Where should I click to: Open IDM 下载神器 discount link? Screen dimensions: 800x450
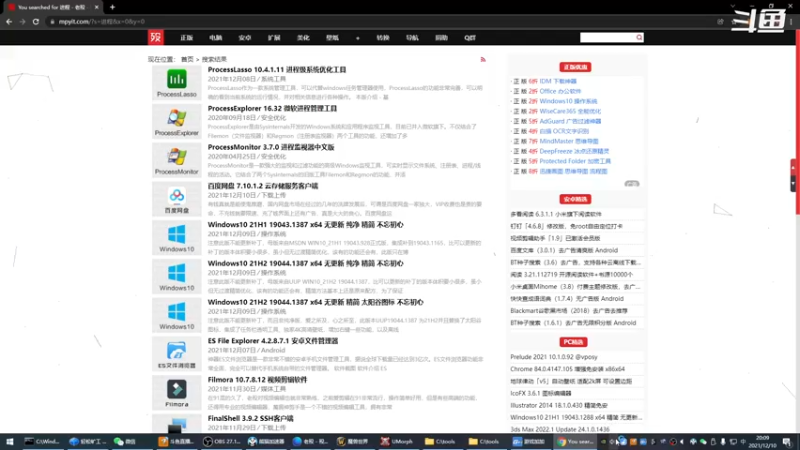tap(558, 82)
